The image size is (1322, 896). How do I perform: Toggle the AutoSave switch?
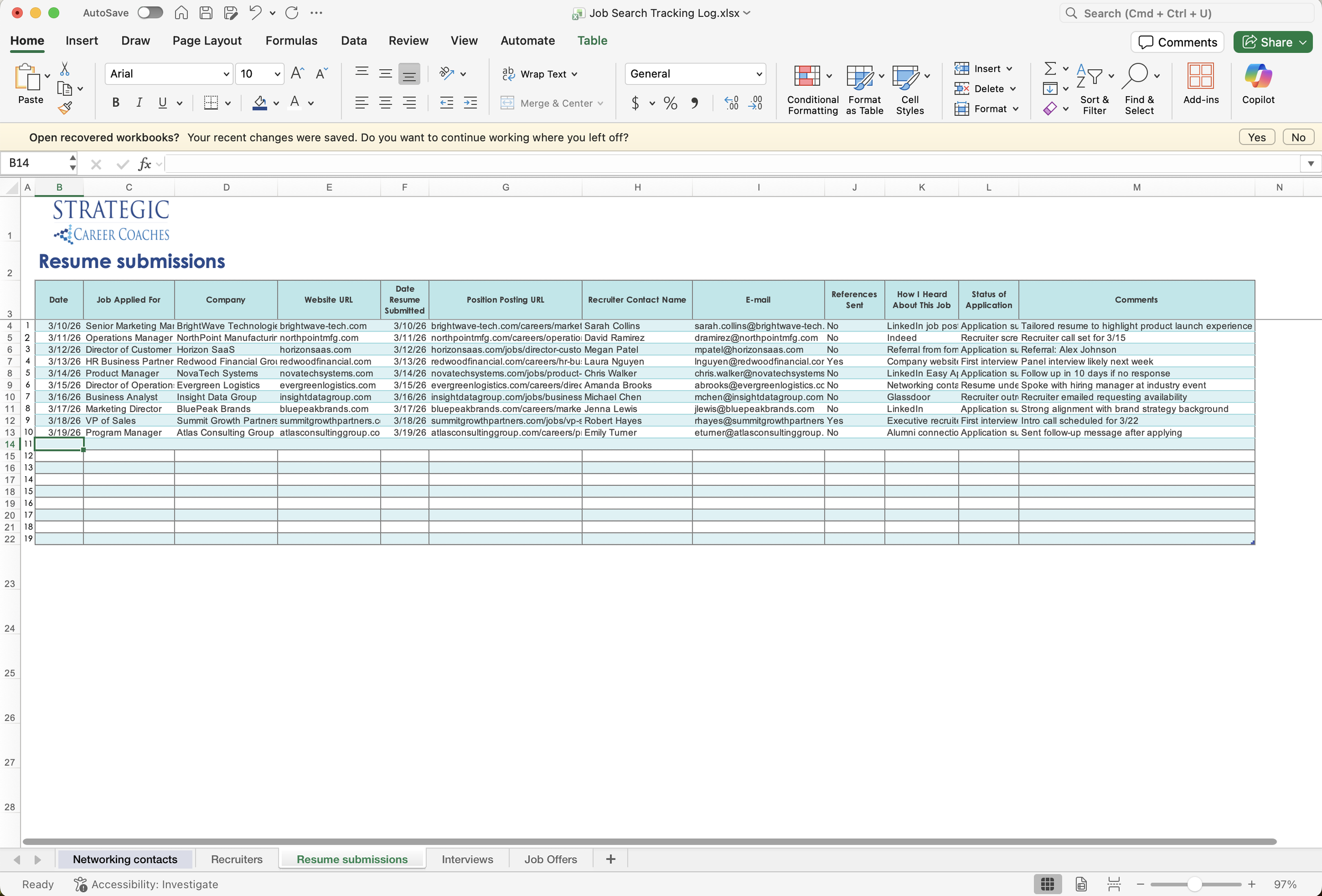(x=150, y=13)
